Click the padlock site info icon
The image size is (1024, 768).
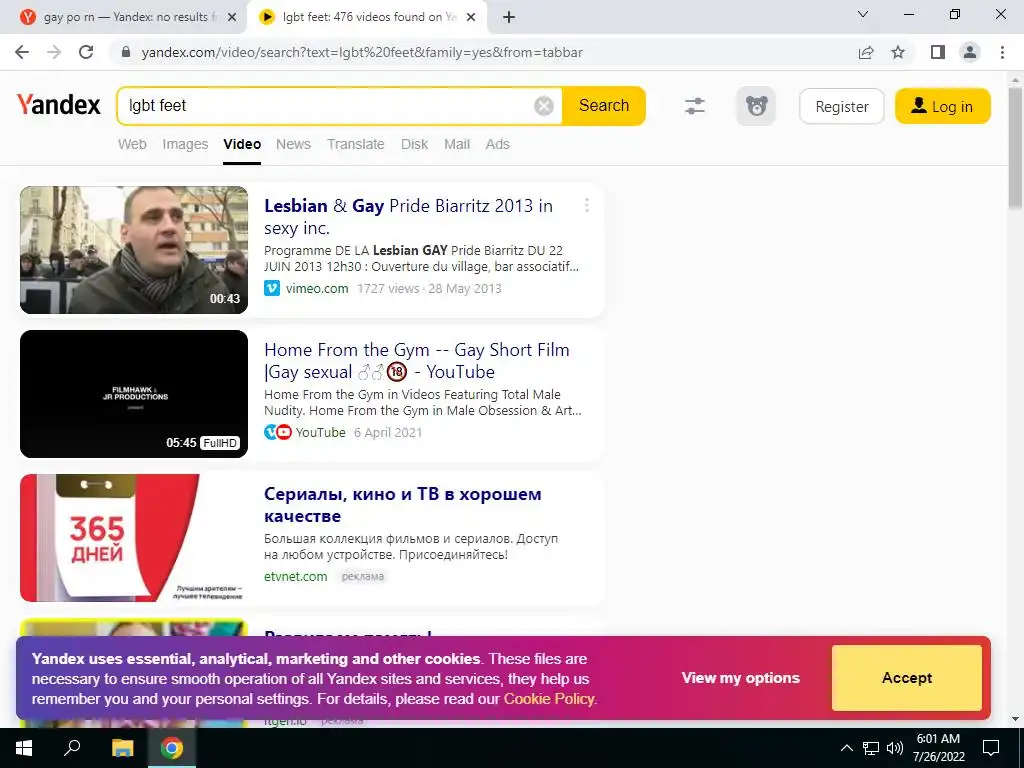click(x=127, y=52)
